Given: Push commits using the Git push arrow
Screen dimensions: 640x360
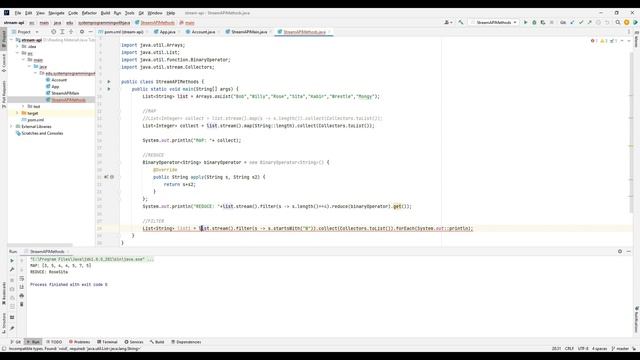Looking at the screenshot, I should tap(589, 22).
